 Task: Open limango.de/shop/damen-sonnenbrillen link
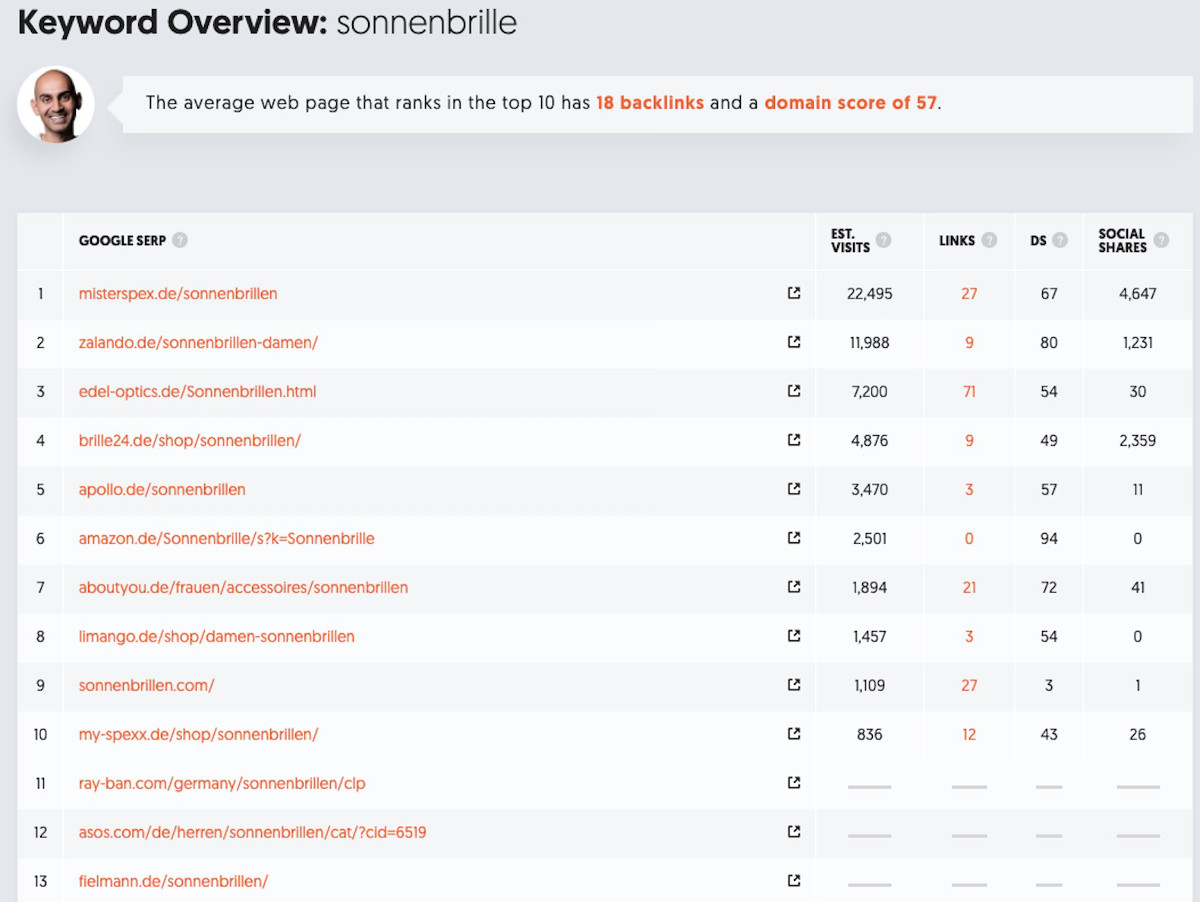point(217,637)
